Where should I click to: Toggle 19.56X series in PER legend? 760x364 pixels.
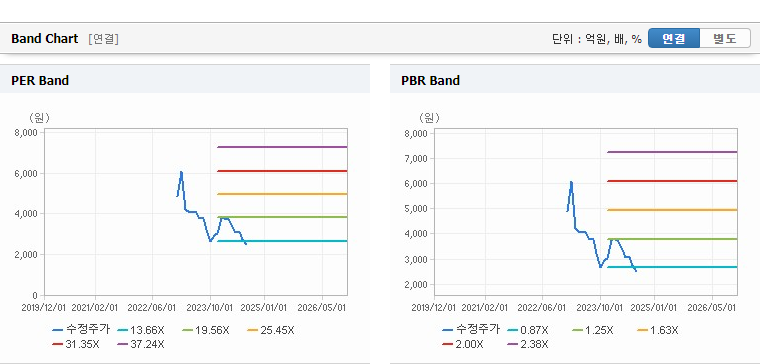tap(206, 330)
